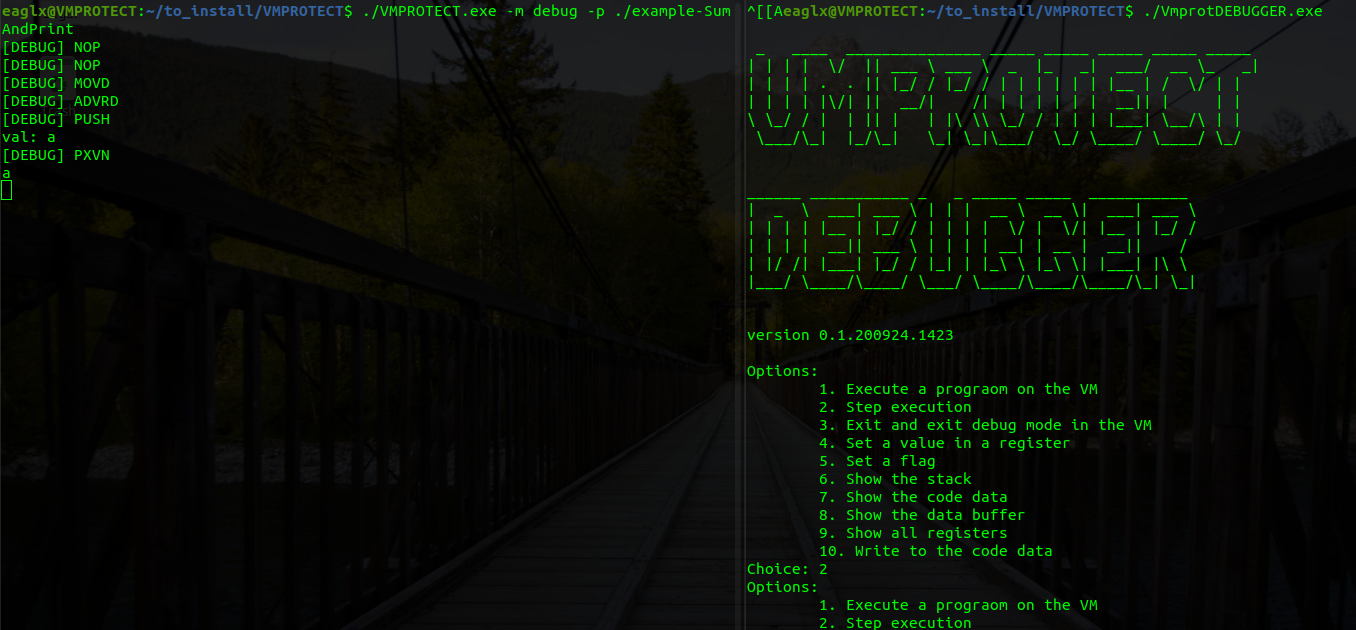Select the '6. Show the stack' option
The image size is (1356, 630).
895,479
